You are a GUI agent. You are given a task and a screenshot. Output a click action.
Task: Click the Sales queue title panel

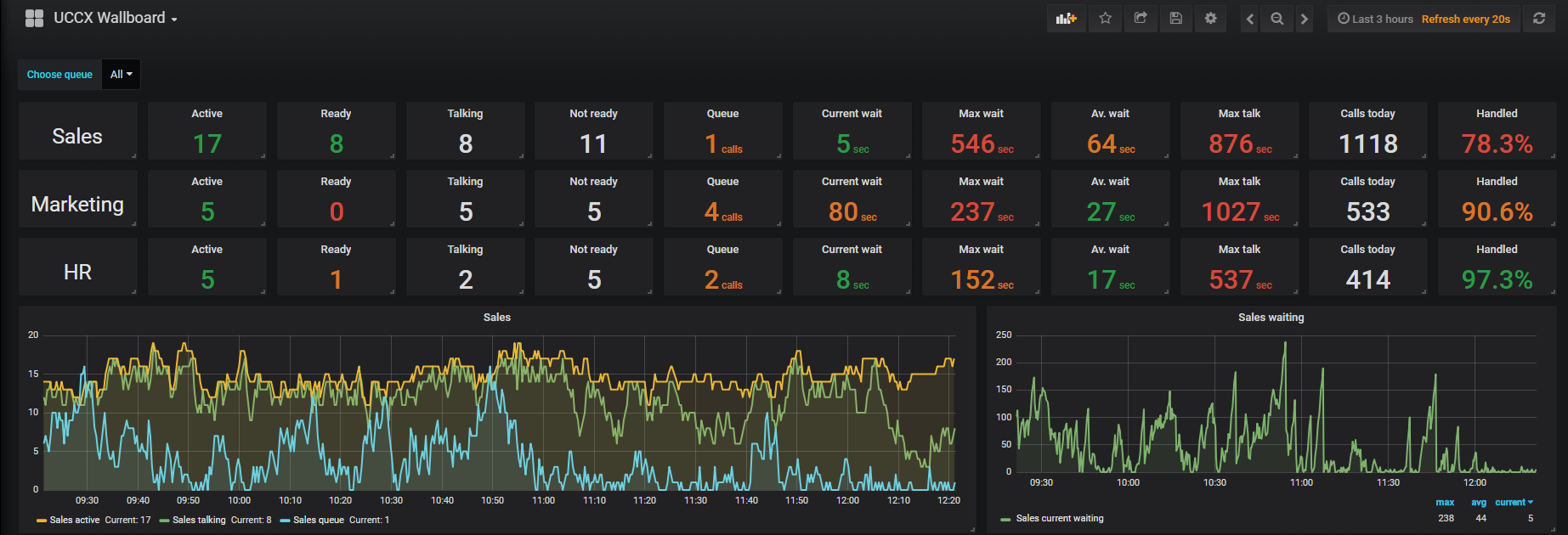pos(77,136)
